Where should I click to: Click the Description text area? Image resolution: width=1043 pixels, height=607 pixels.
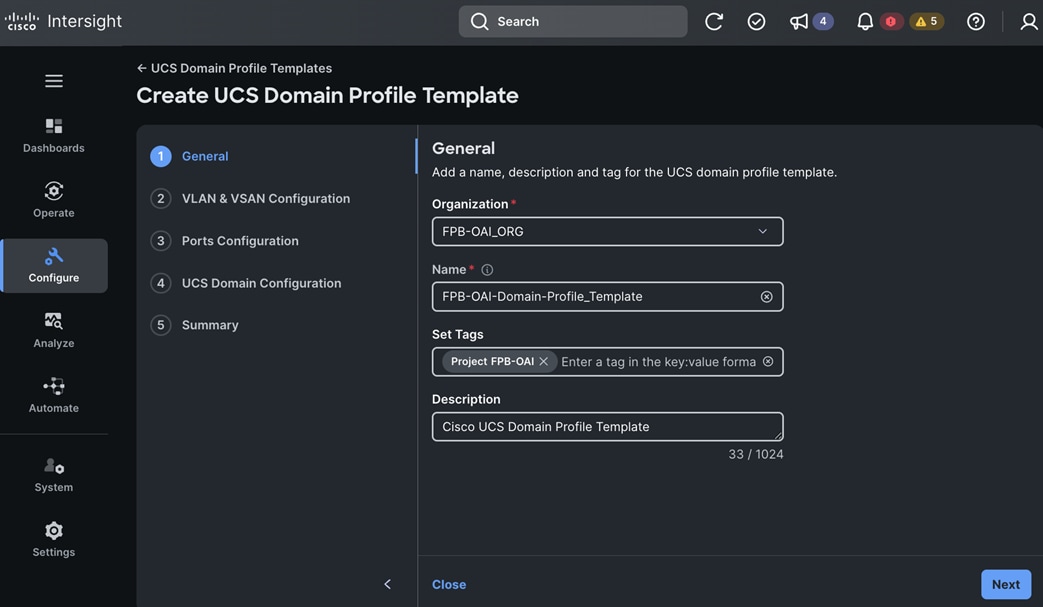(x=607, y=426)
